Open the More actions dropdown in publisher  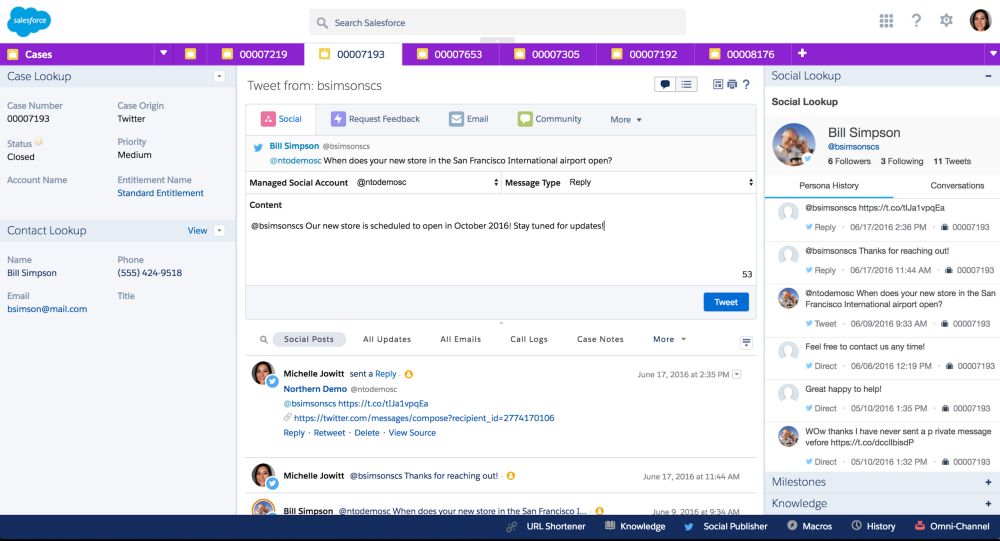coord(626,119)
